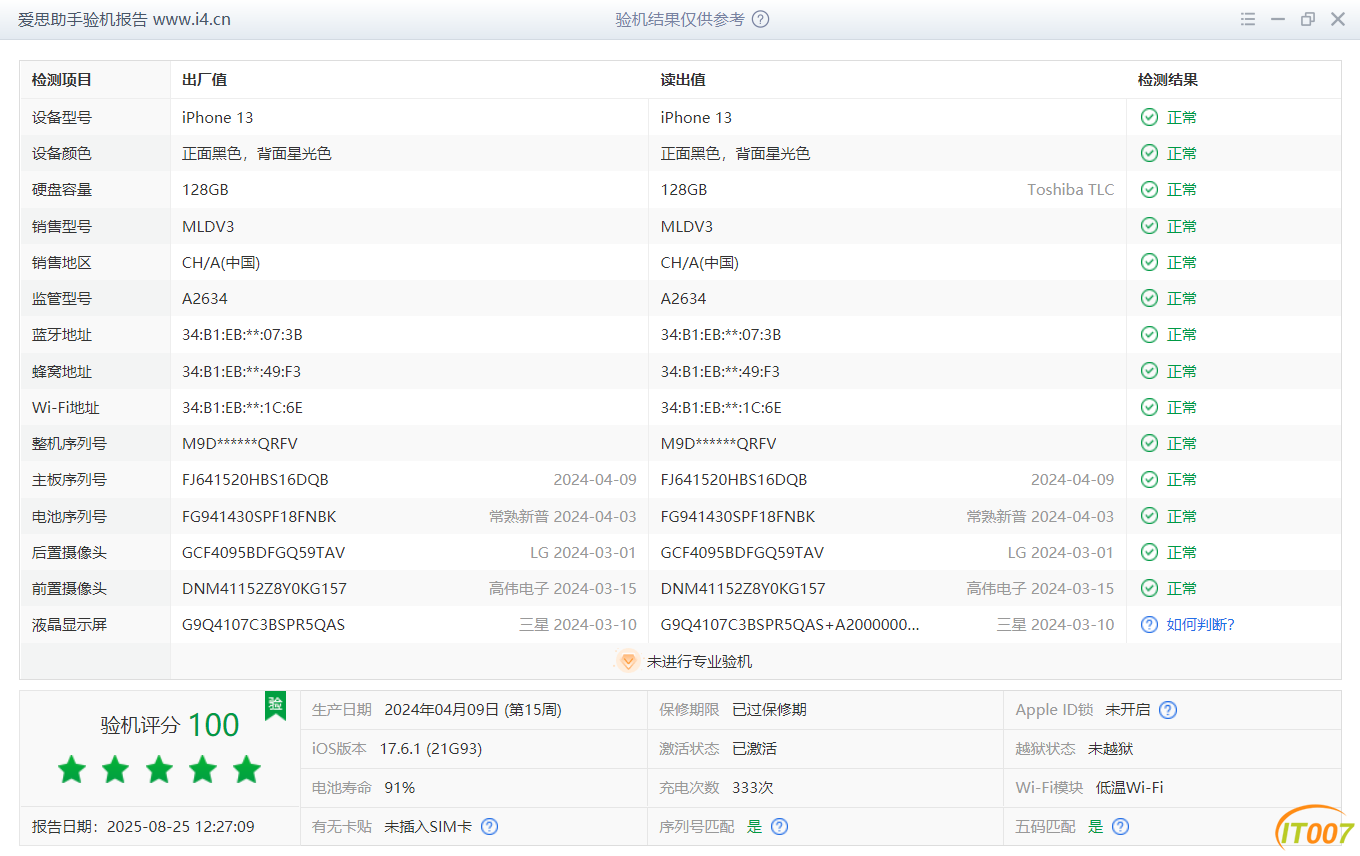Click the green check icon in 整机序列号 row

[x=1150, y=443]
